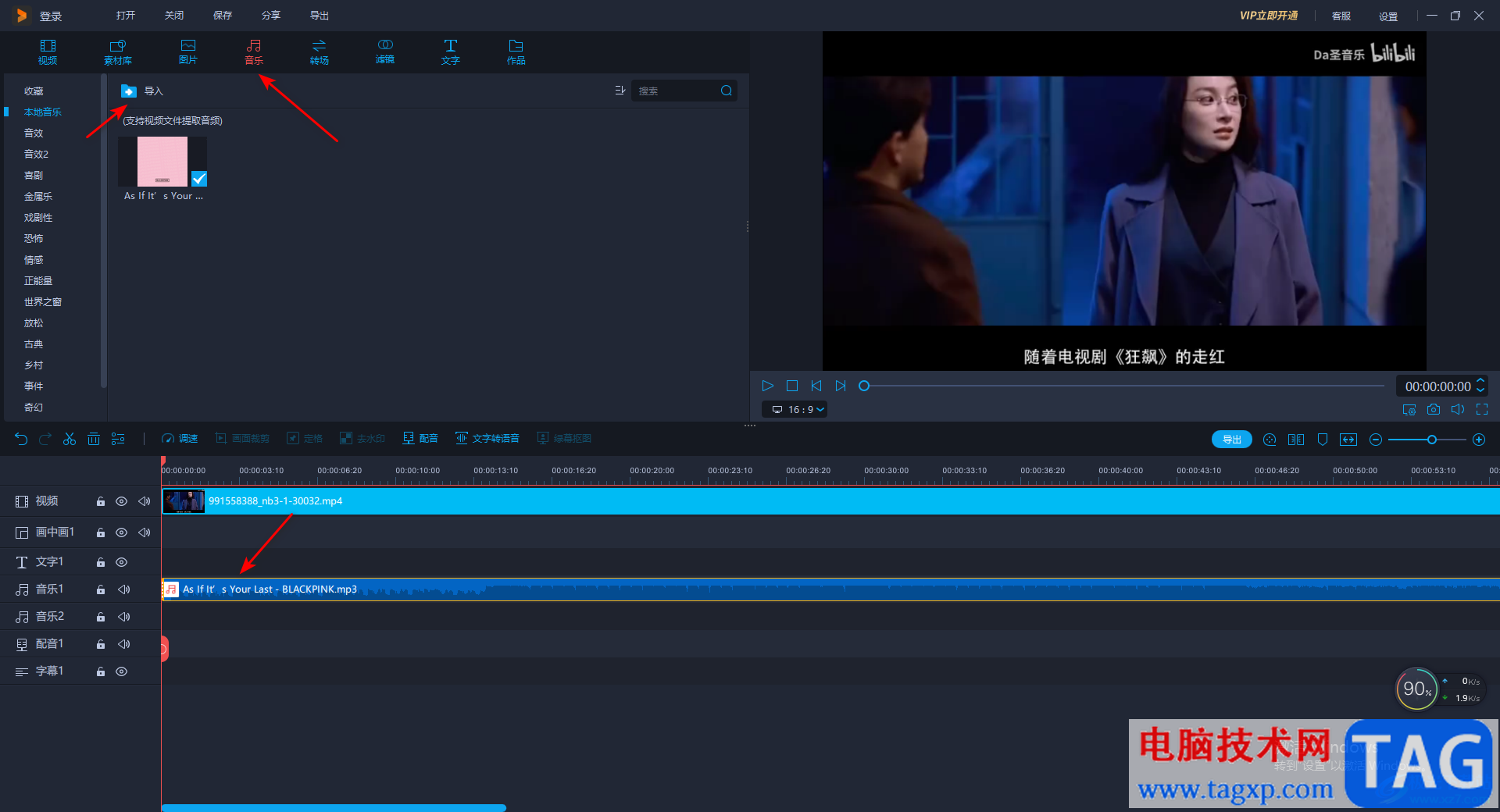The width and height of the screenshot is (1500, 812).
Task: Open the text-to-speech (文字转语音) tool
Action: click(x=487, y=439)
